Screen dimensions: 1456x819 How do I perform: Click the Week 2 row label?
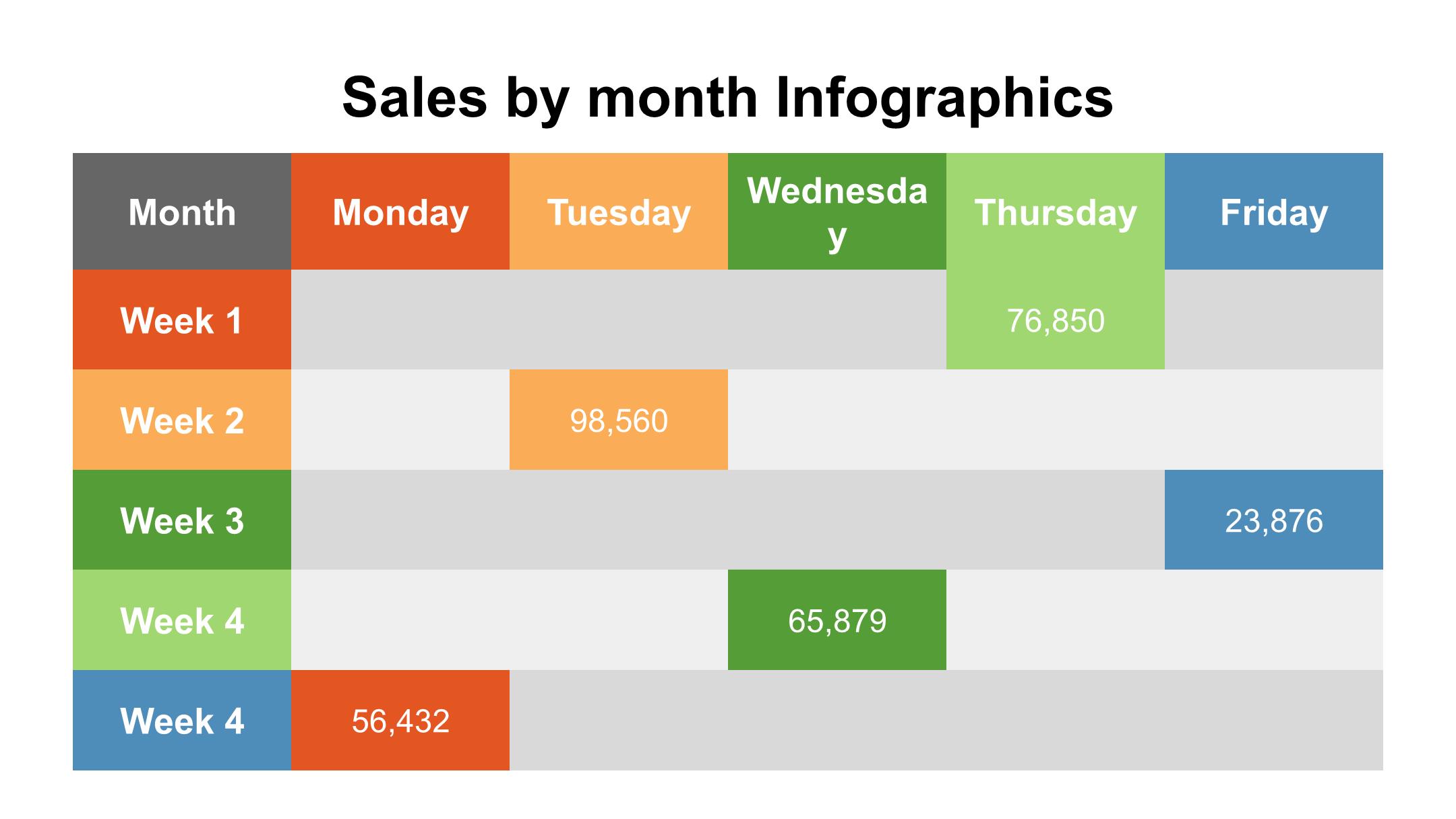tap(182, 421)
